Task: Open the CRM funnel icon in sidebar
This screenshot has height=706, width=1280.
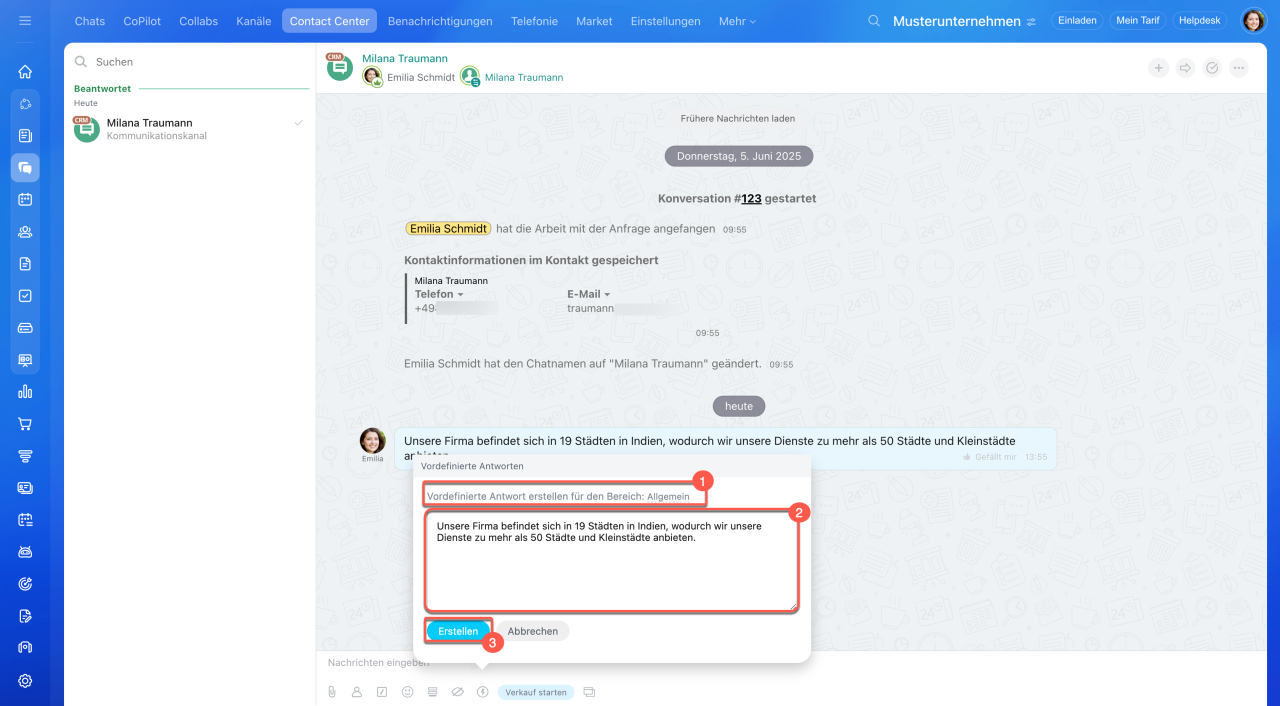Action: click(x=25, y=456)
